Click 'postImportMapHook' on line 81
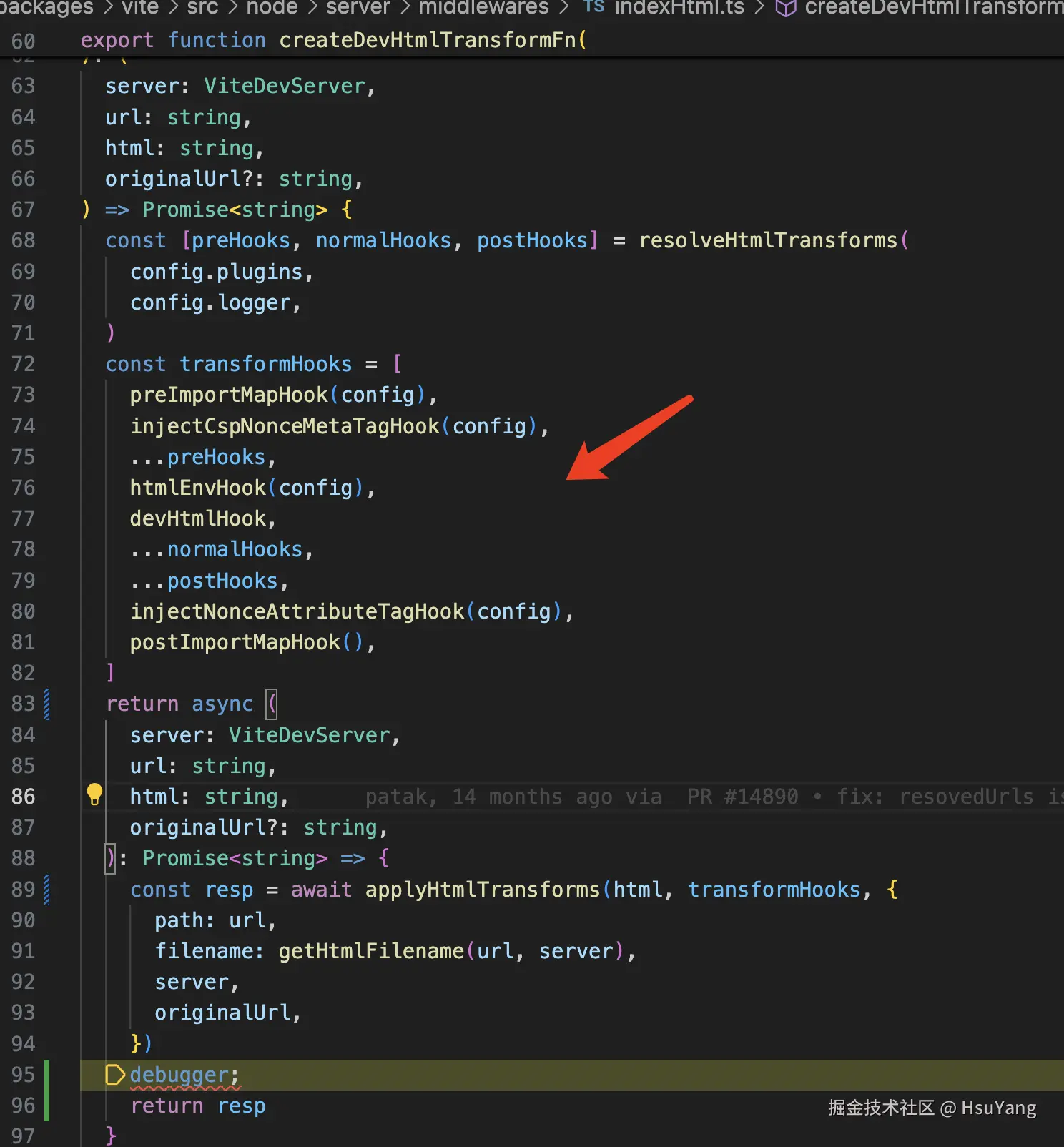Image resolution: width=1064 pixels, height=1147 pixels. point(235,642)
